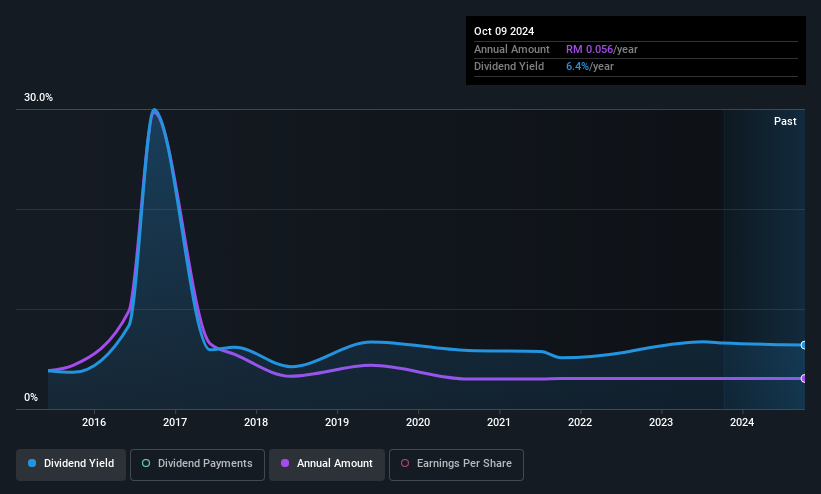Click the 2024 x-axis label
Viewport: 821px width, 494px height.
[742, 422]
